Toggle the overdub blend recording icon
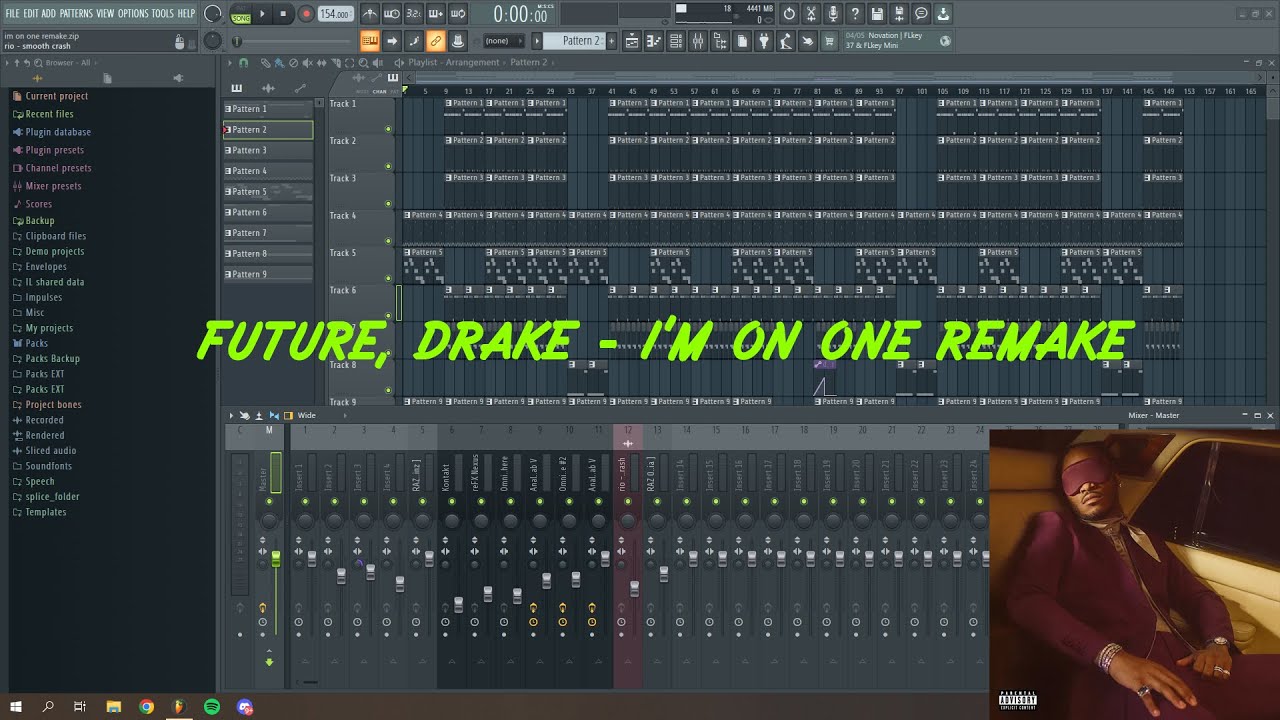This screenshot has height=720, width=1280. tap(436, 14)
